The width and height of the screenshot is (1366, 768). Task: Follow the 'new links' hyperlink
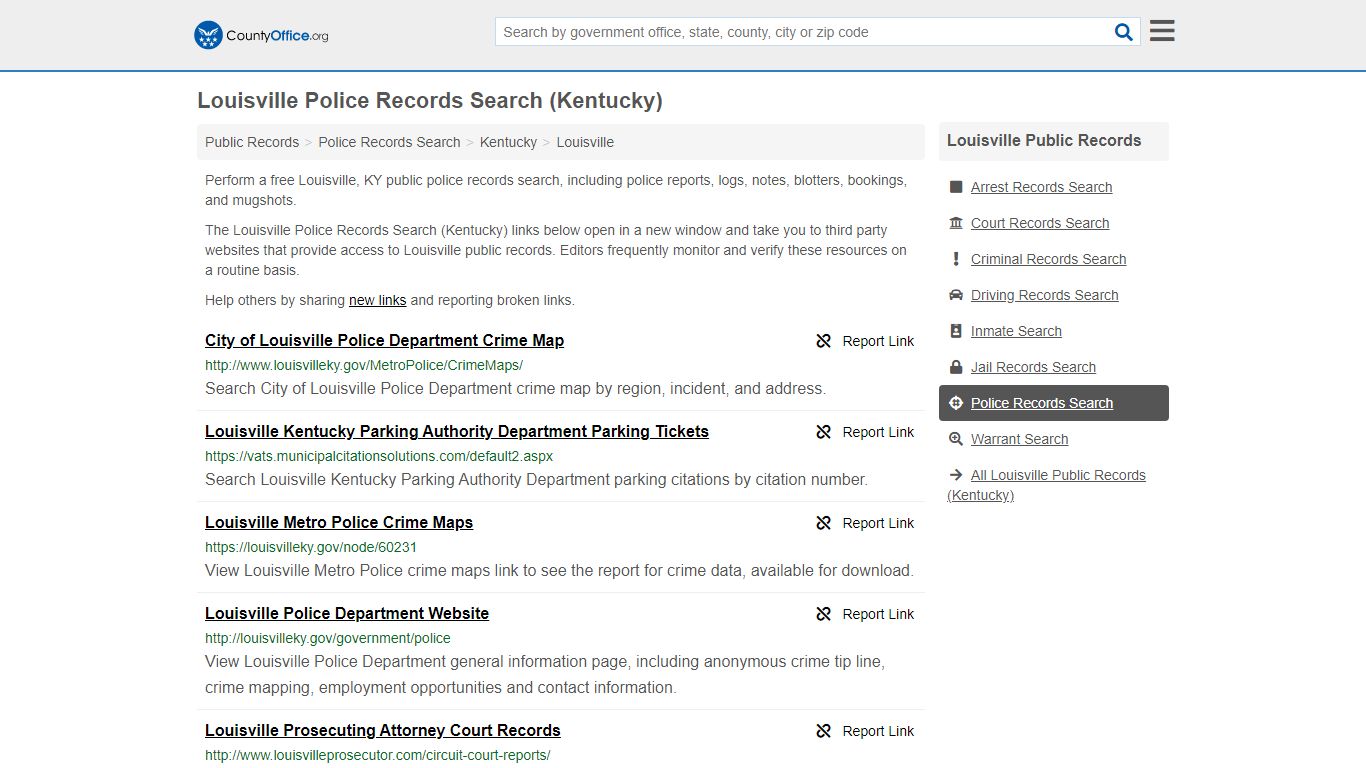click(x=378, y=300)
